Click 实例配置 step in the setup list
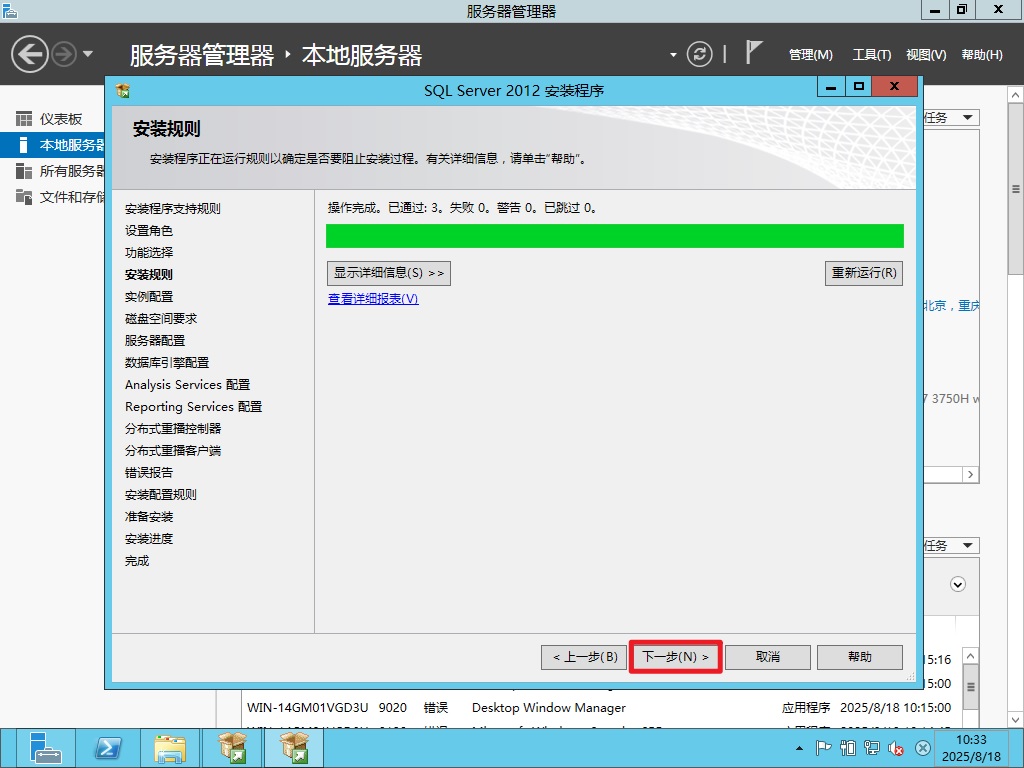Image resolution: width=1024 pixels, height=768 pixels. (149, 296)
